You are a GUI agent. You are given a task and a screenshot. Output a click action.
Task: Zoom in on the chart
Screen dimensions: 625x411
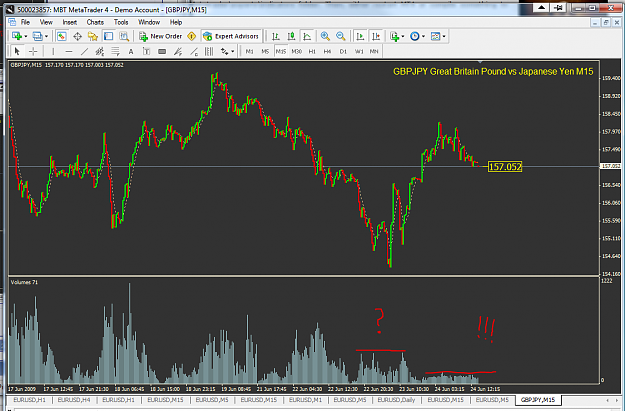click(325, 36)
